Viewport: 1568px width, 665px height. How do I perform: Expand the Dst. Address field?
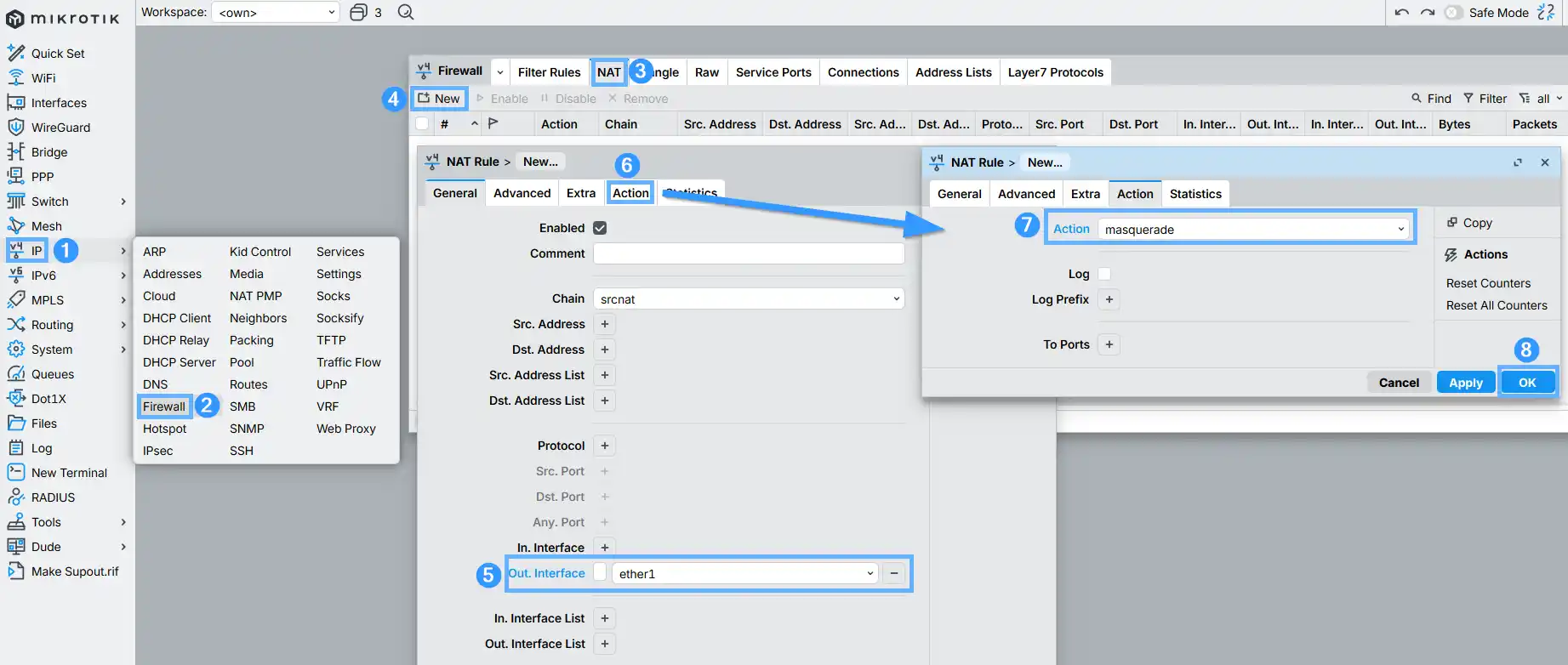click(x=605, y=350)
